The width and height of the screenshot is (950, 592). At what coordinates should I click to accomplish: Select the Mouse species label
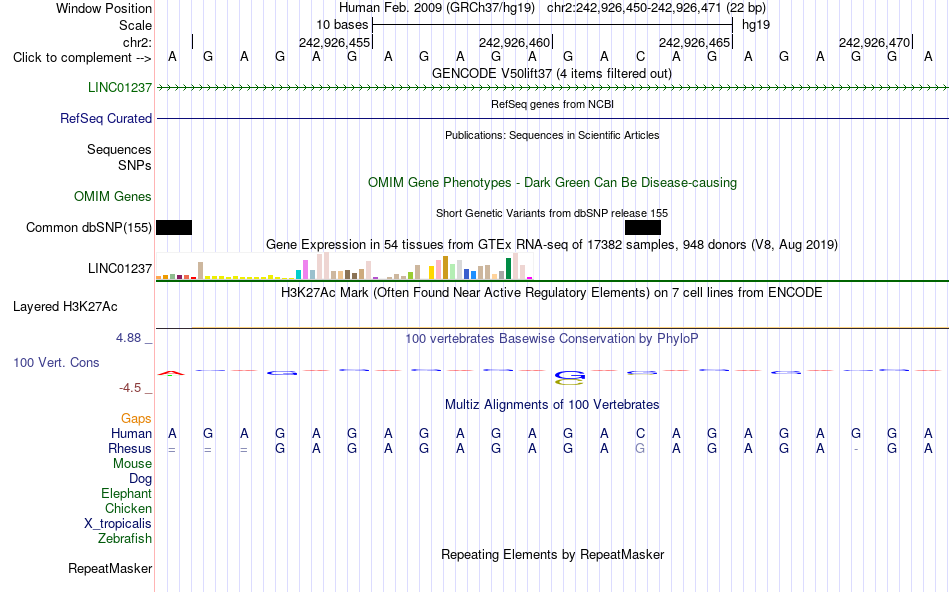[x=132, y=464]
